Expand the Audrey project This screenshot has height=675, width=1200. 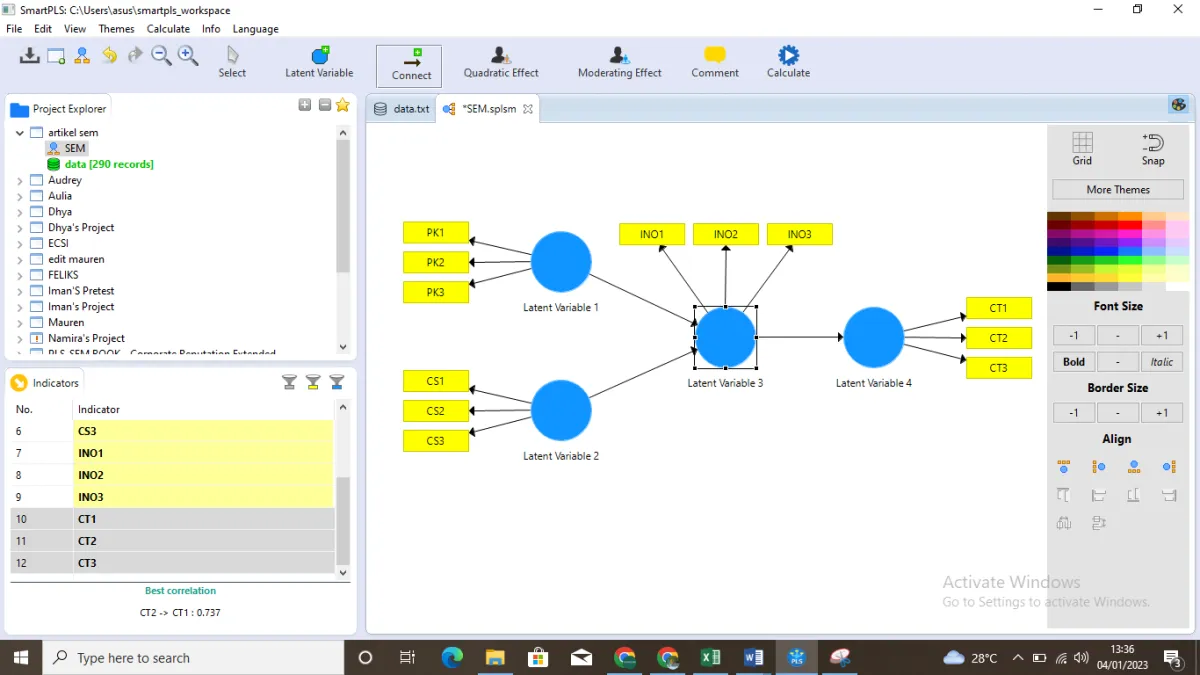[x=20, y=180]
